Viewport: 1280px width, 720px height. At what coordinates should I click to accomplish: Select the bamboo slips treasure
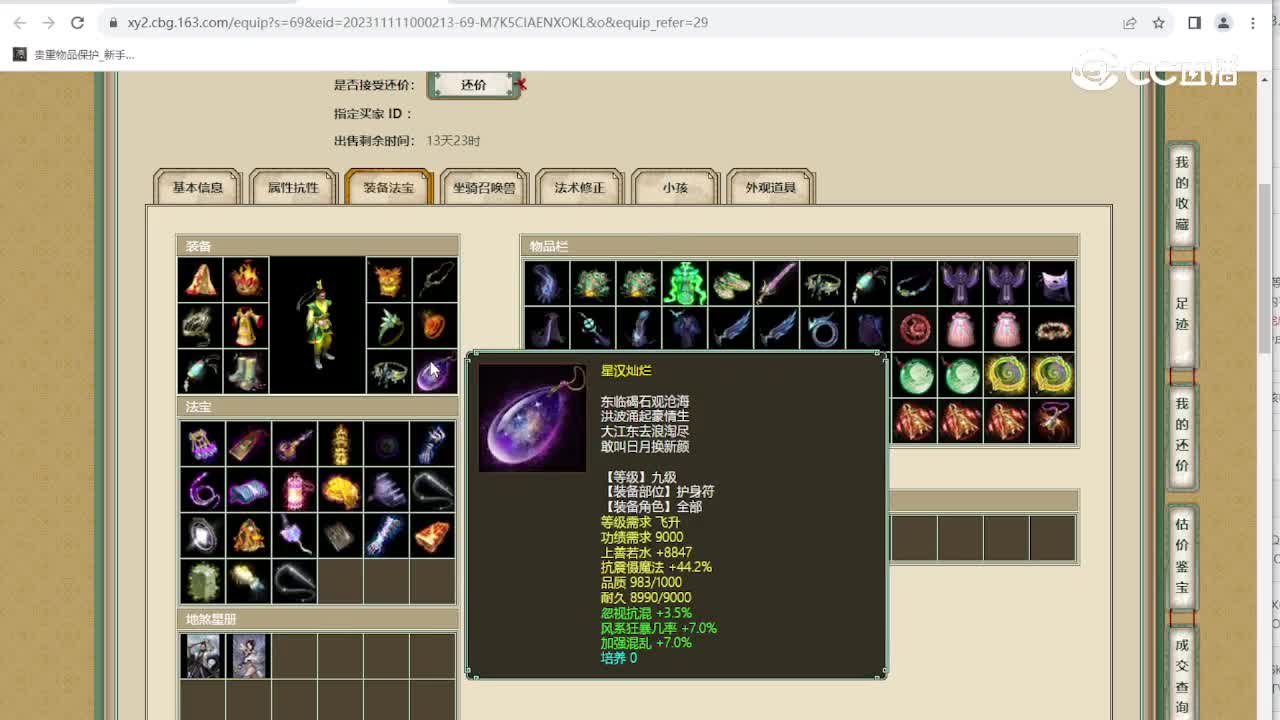coord(340,535)
